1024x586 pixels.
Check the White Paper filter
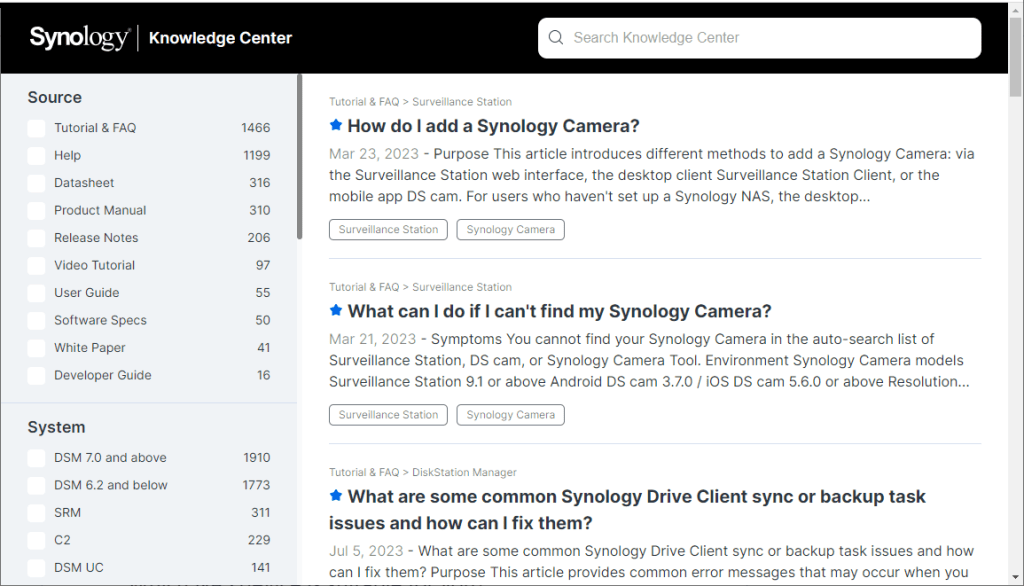coord(37,348)
